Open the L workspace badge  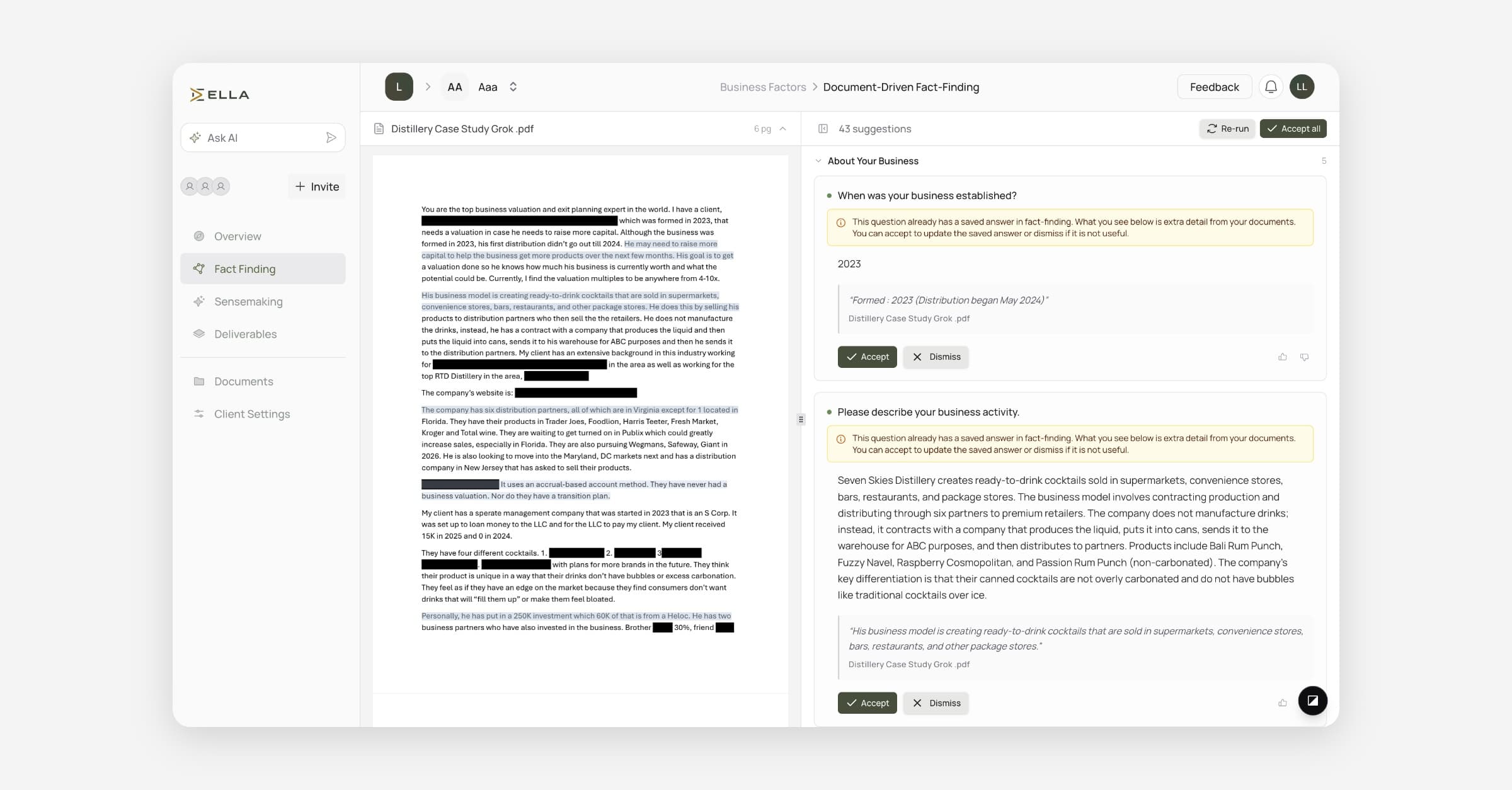pos(399,87)
